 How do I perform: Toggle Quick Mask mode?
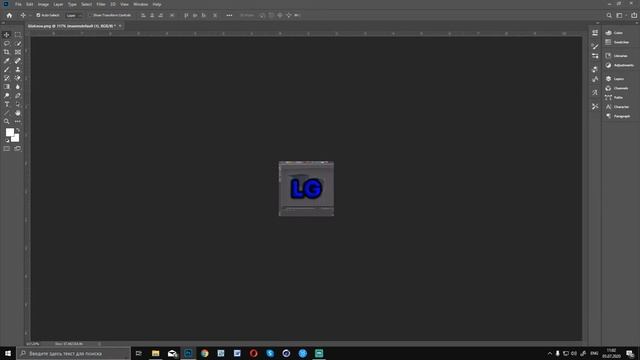click(x=7, y=149)
